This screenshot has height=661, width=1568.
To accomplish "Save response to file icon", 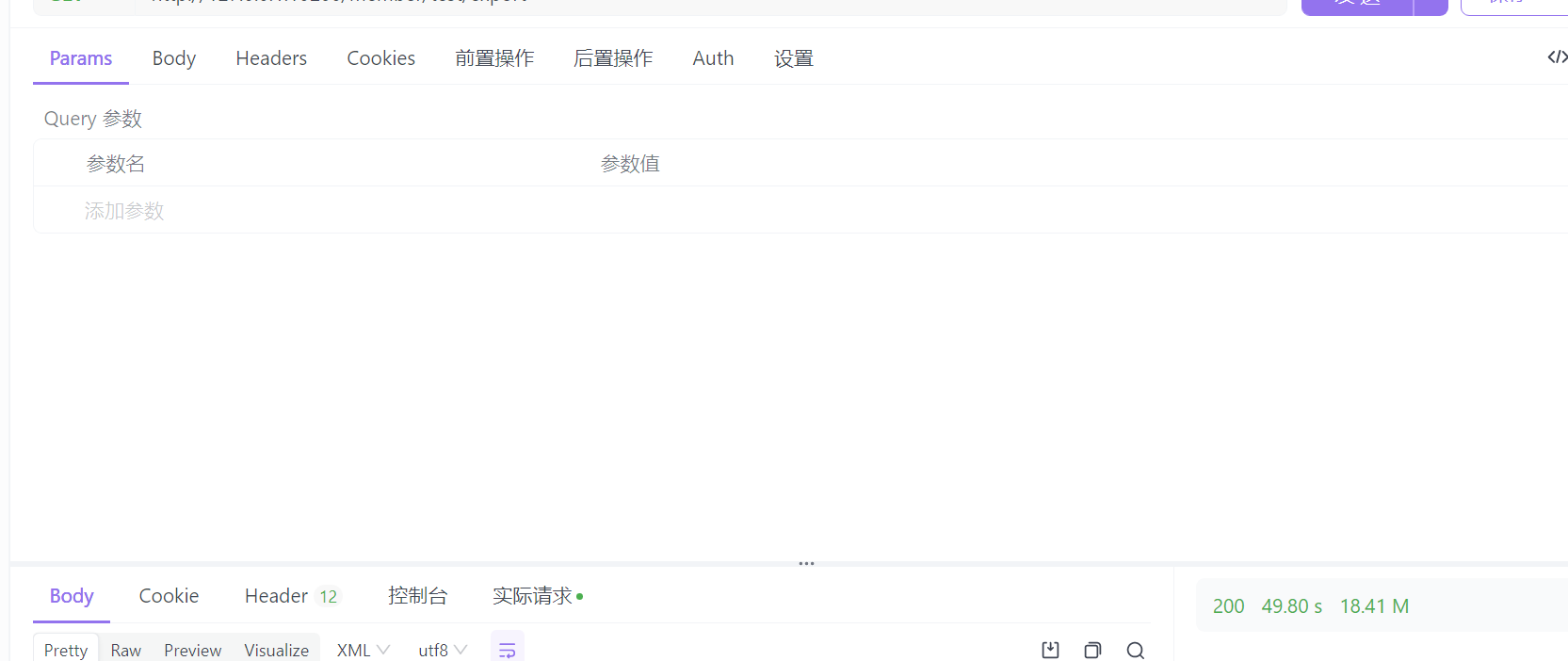I will coord(1051,650).
